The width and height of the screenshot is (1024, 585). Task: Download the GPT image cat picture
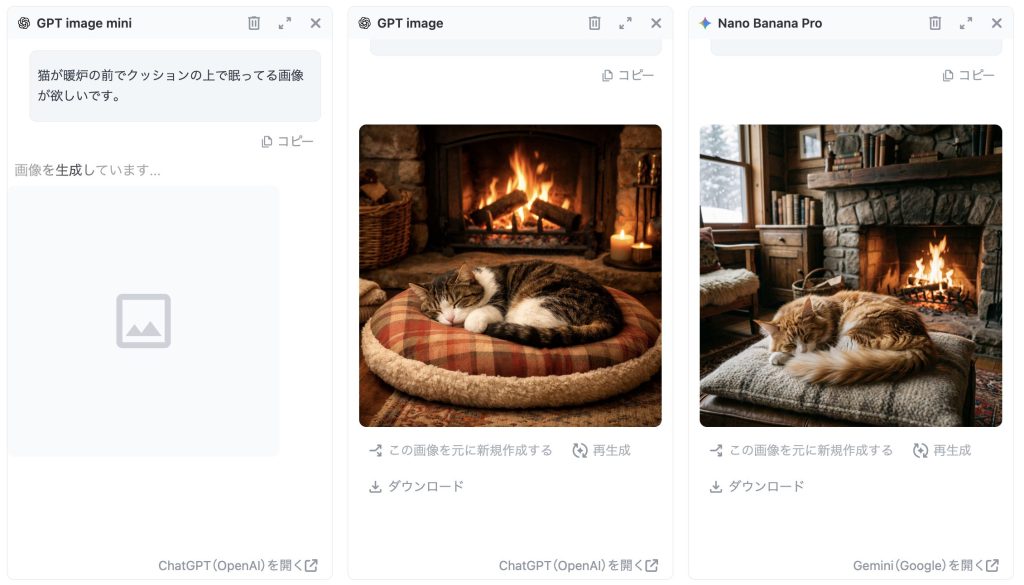416,486
